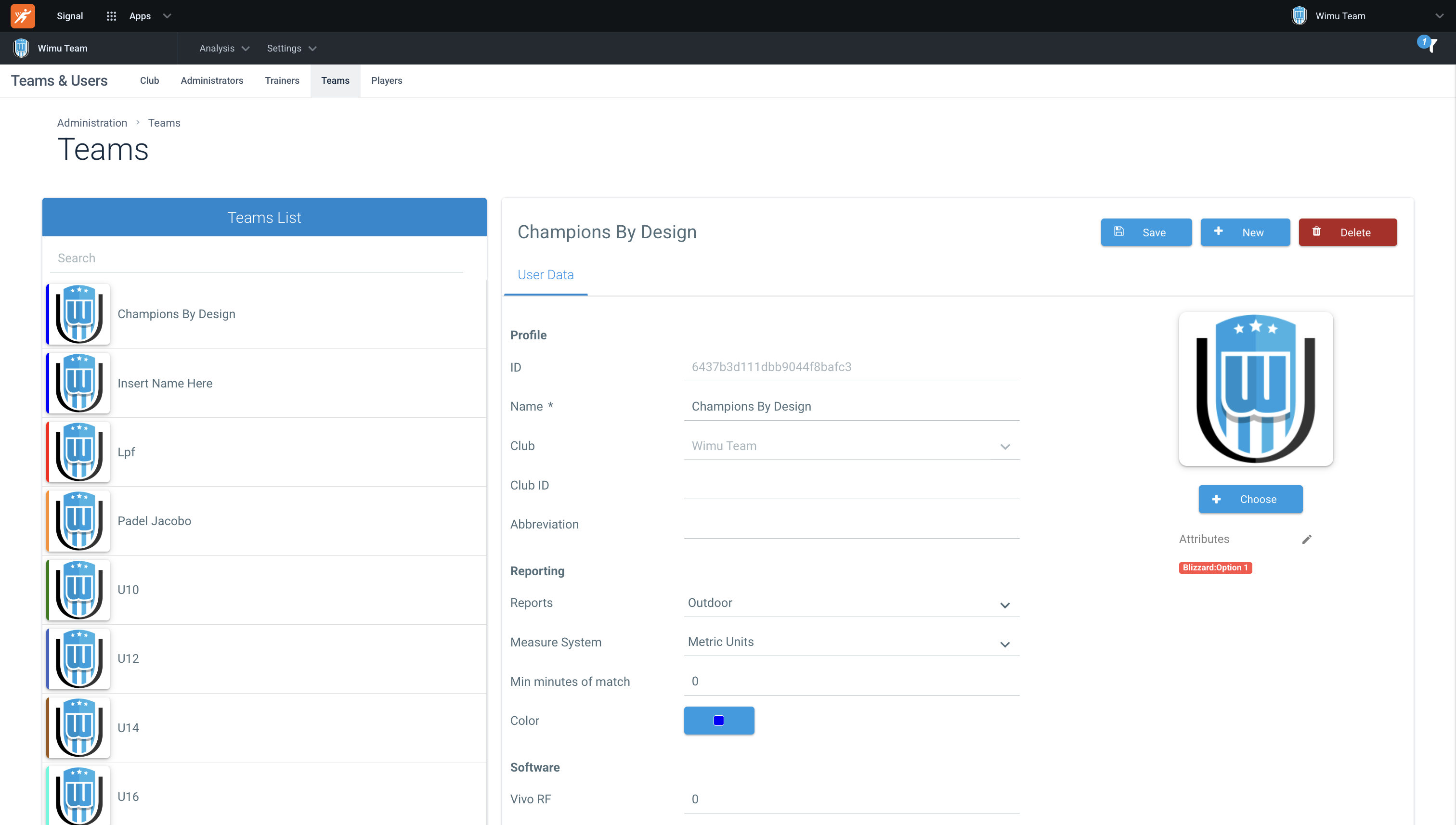Select the U12 team crest

[x=79, y=658]
